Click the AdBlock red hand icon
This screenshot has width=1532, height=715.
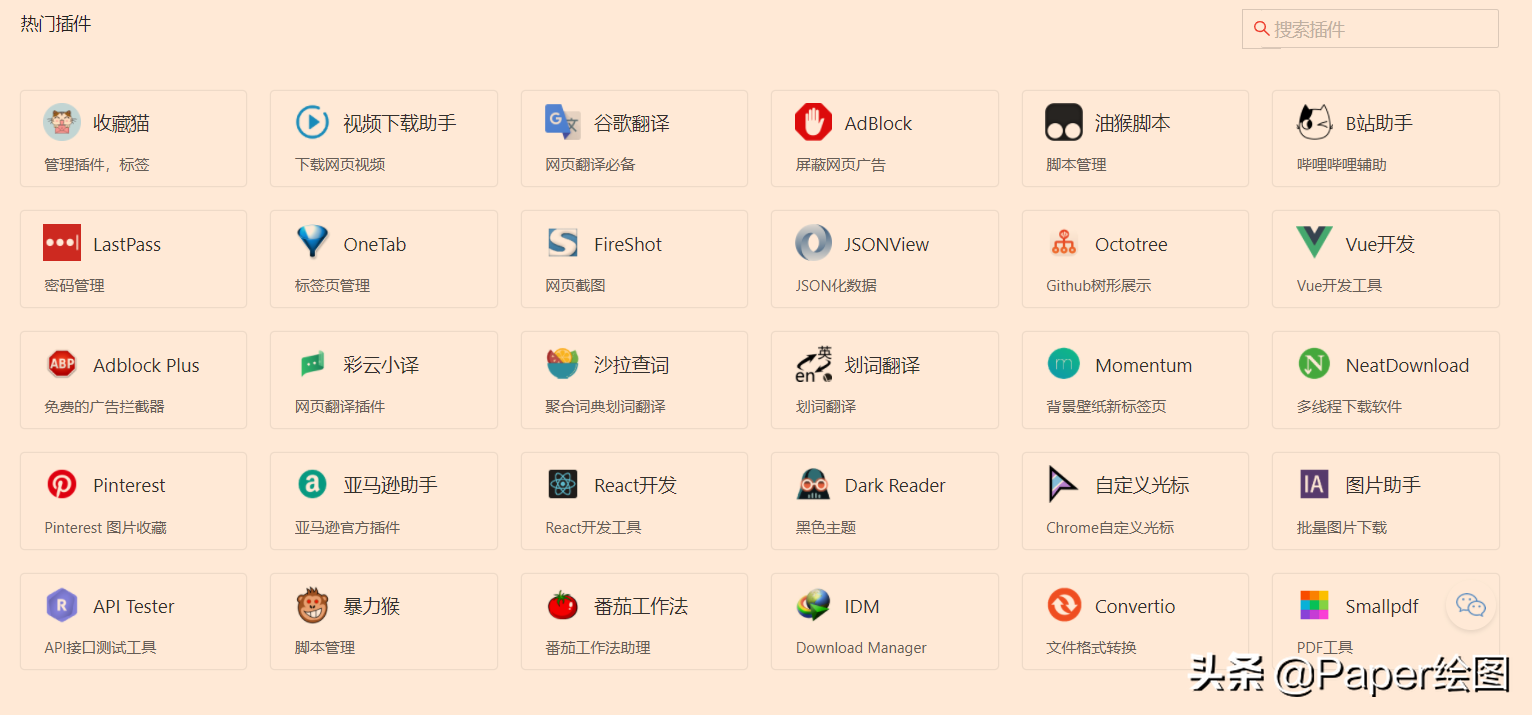[x=813, y=123]
